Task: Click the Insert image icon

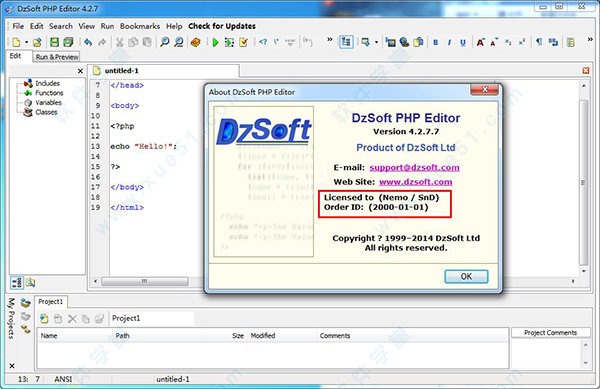Action: 390,42
